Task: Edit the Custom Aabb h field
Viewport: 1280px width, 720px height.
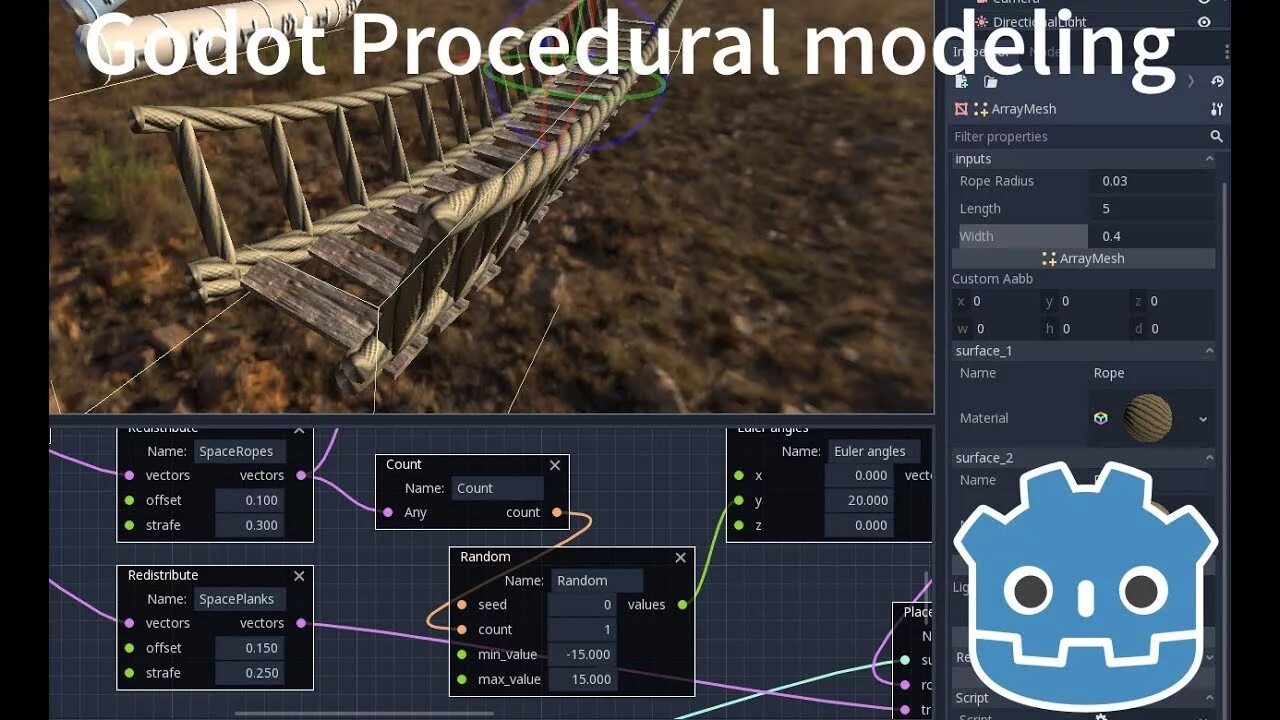Action: pos(1084,328)
